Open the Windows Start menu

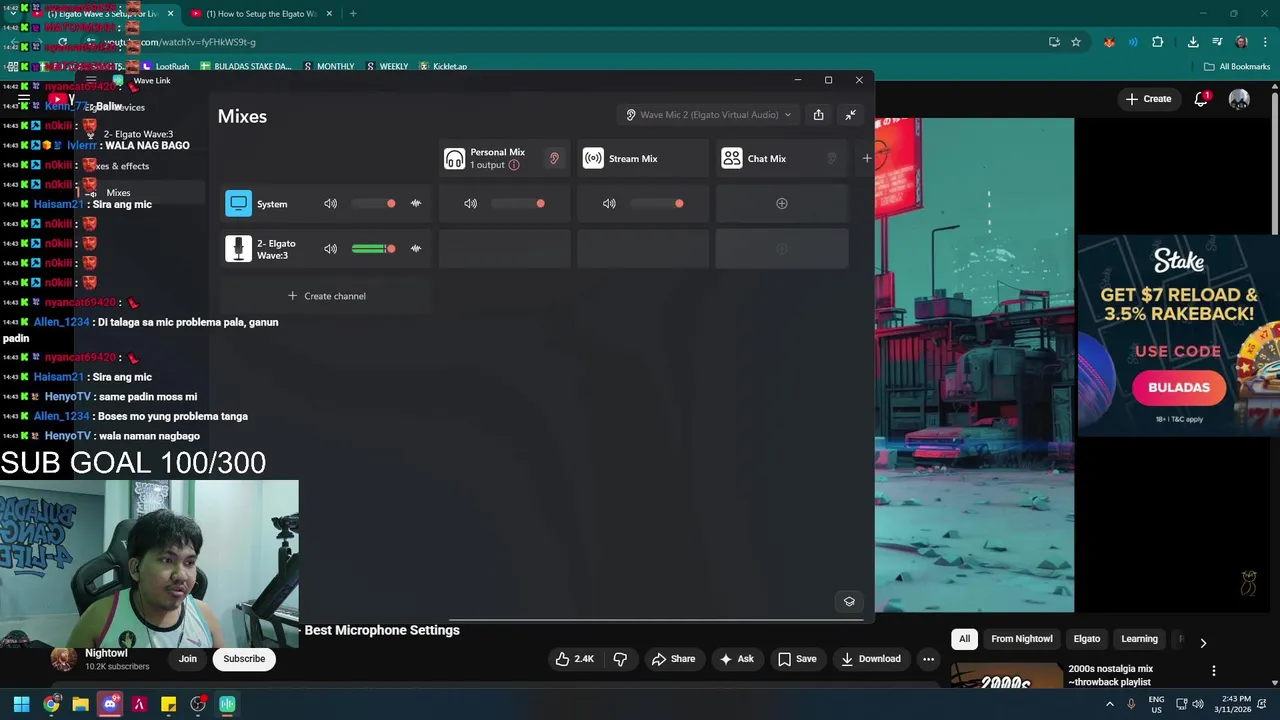pos(21,704)
